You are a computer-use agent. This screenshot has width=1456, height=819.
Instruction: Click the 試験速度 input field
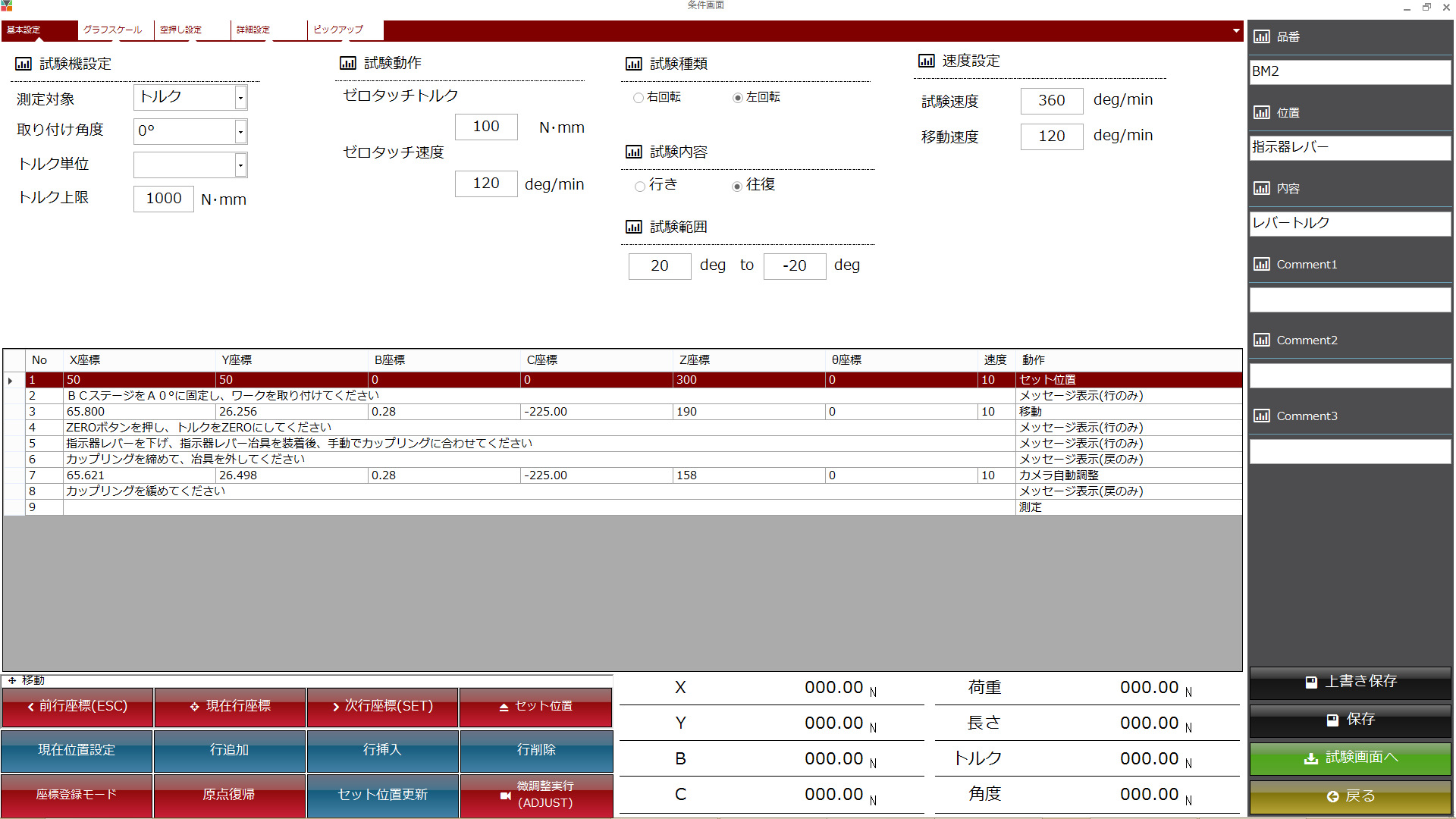pos(1051,101)
